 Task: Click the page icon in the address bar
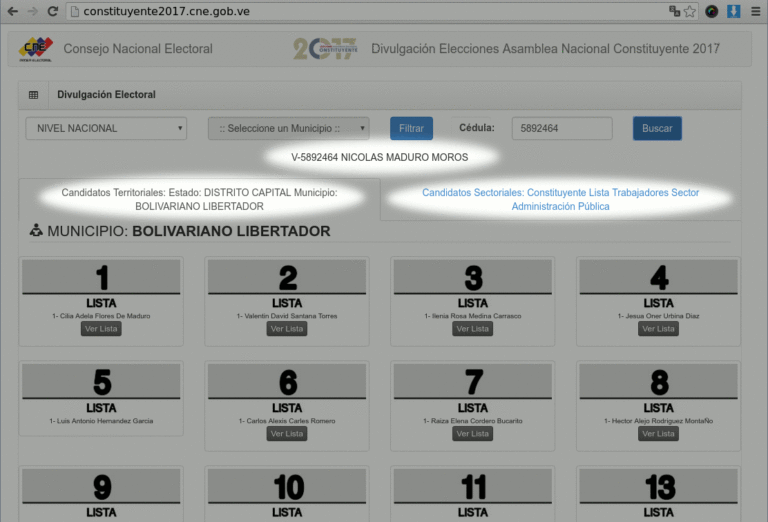tap(75, 11)
